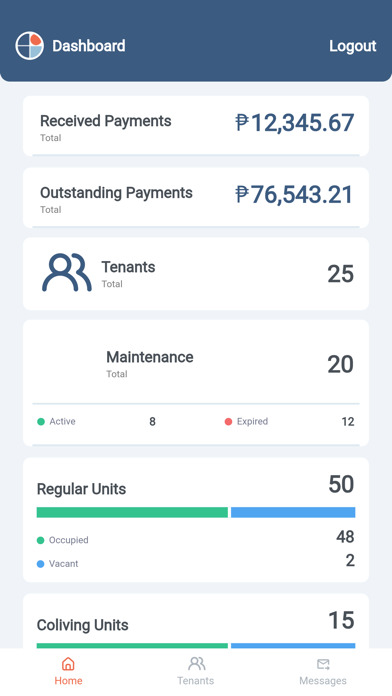Screen dimensions: 392x696
Task: Click the Dashboard title text
Action: (89, 46)
